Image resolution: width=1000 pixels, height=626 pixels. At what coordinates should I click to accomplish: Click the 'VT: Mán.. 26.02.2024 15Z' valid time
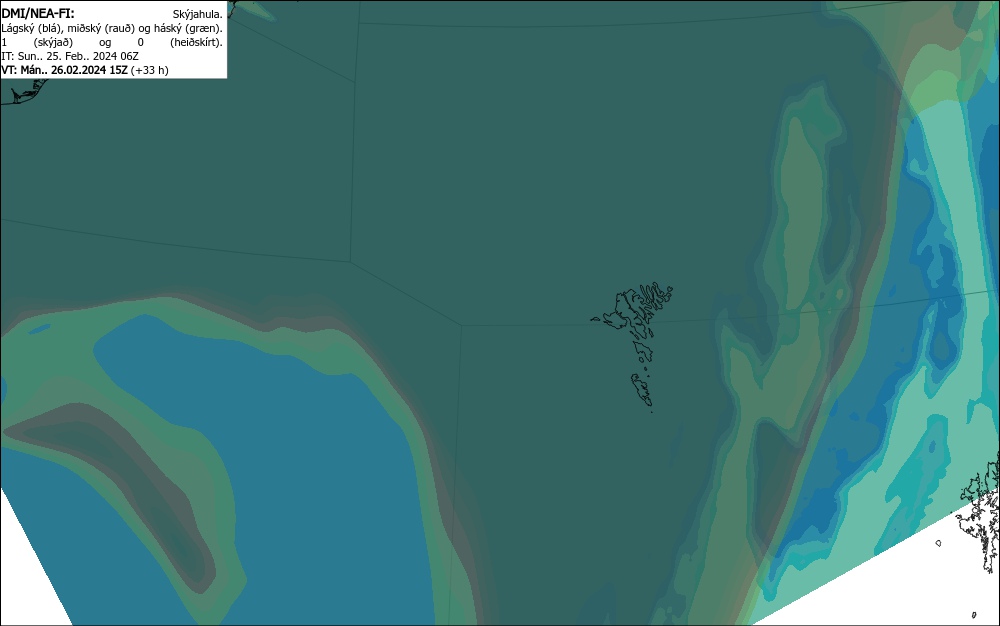point(64,70)
